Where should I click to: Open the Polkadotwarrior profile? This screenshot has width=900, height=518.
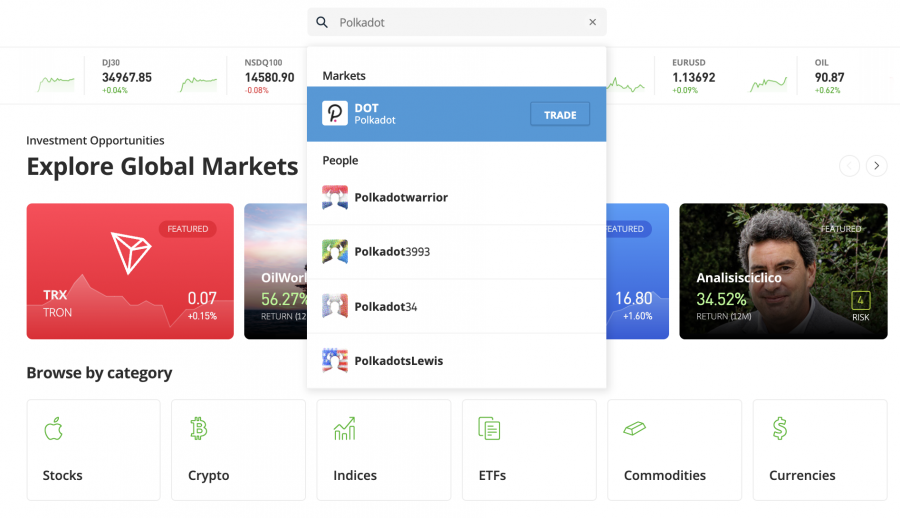click(456, 197)
